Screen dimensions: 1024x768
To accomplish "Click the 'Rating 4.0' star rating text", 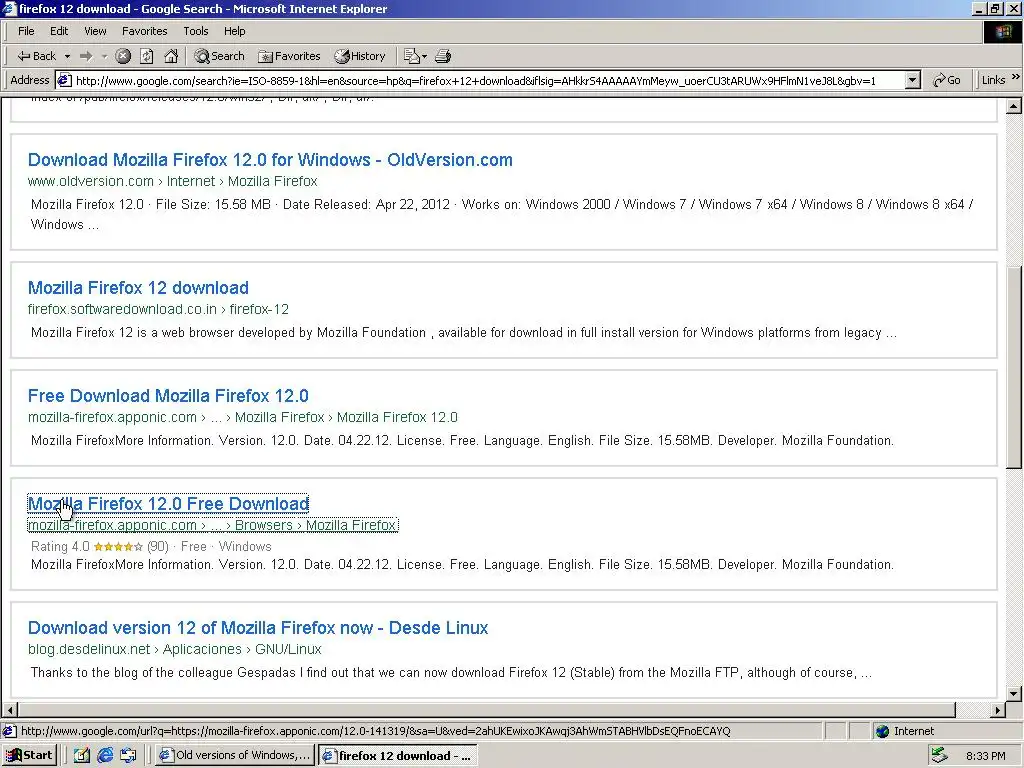I will [x=60, y=547].
